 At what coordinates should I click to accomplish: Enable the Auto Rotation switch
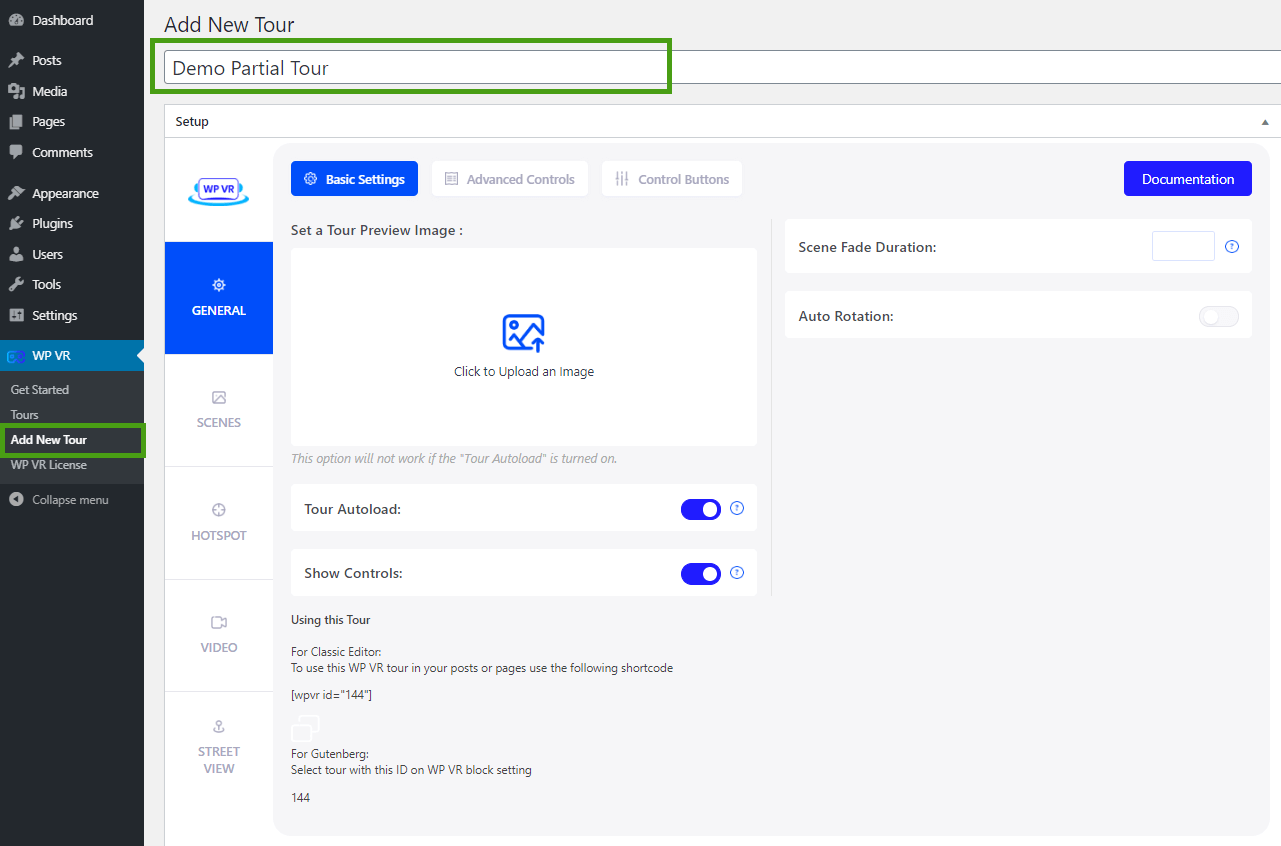pos(1219,316)
